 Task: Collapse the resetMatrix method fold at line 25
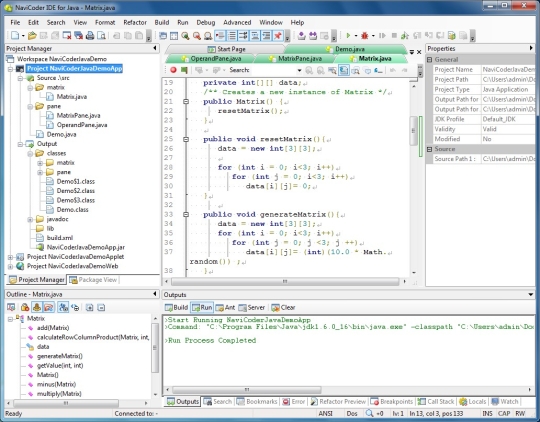[186, 139]
